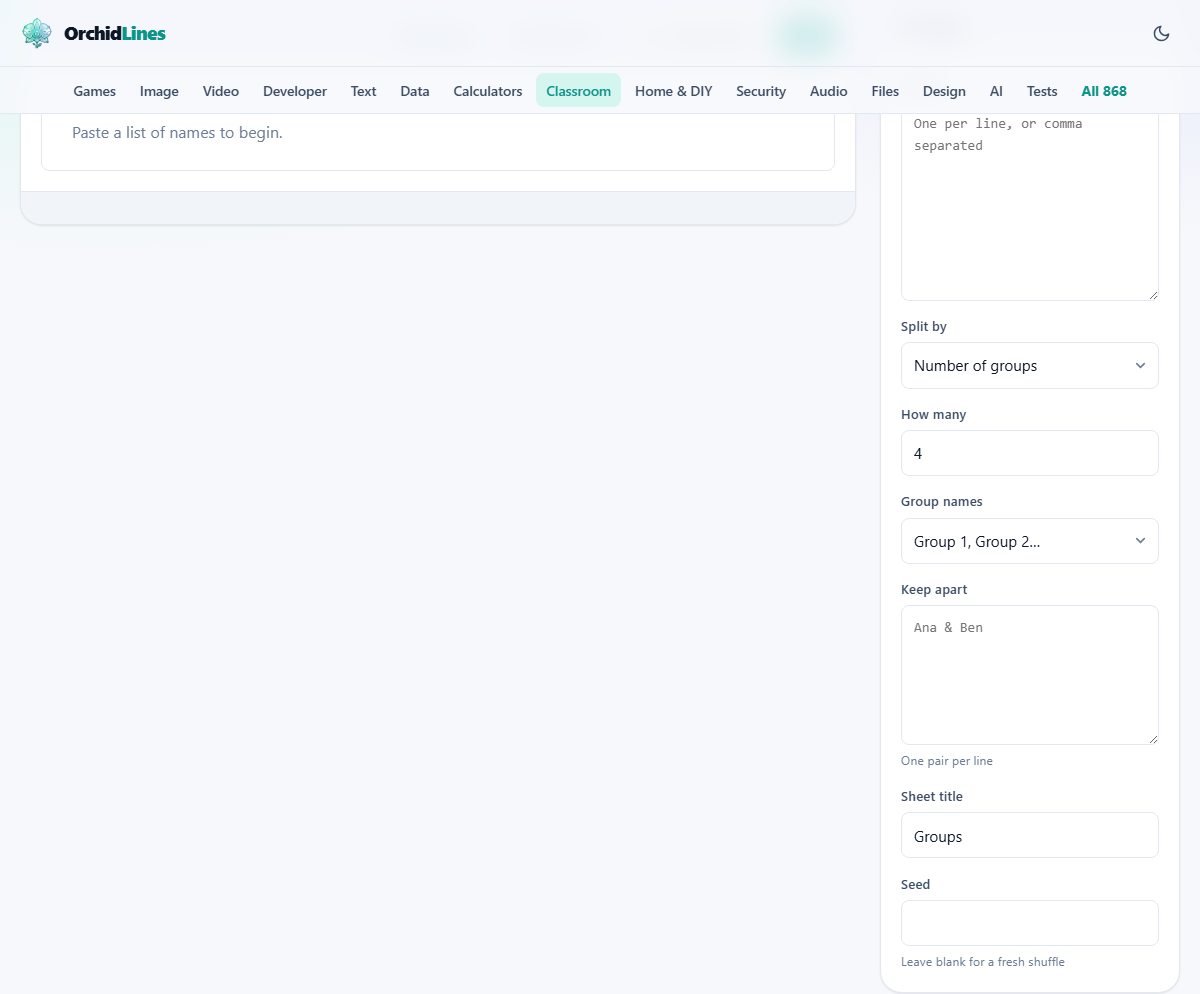Click the Split by dropdown chevron

click(1140, 366)
